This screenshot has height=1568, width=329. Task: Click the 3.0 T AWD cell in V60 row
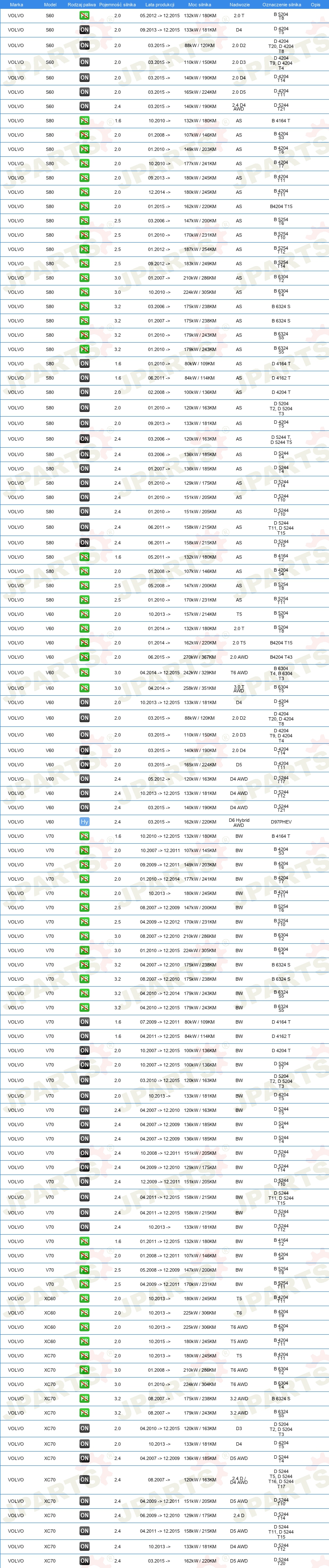[x=239, y=689]
